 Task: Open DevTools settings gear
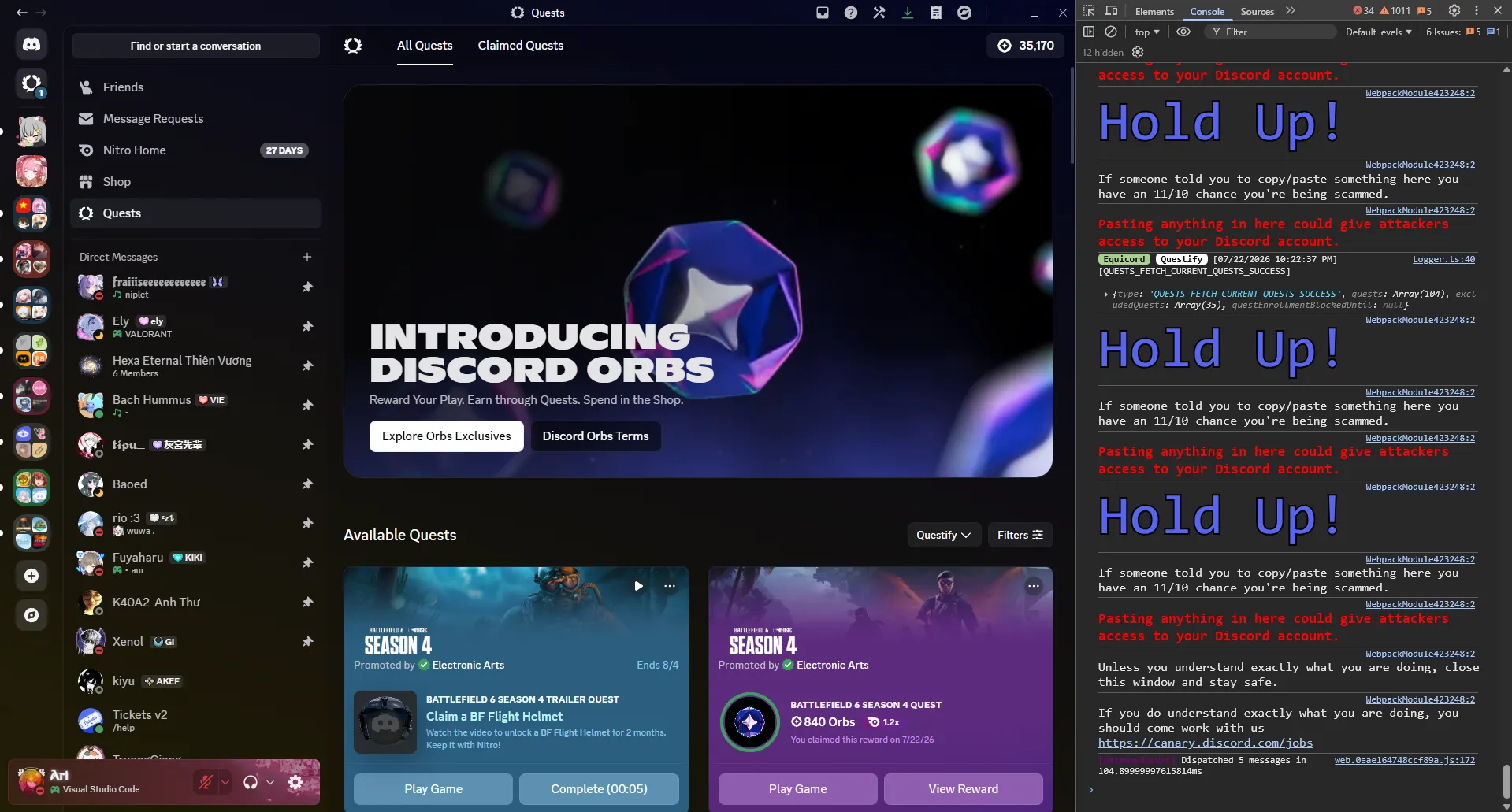pyautogui.click(x=1454, y=11)
